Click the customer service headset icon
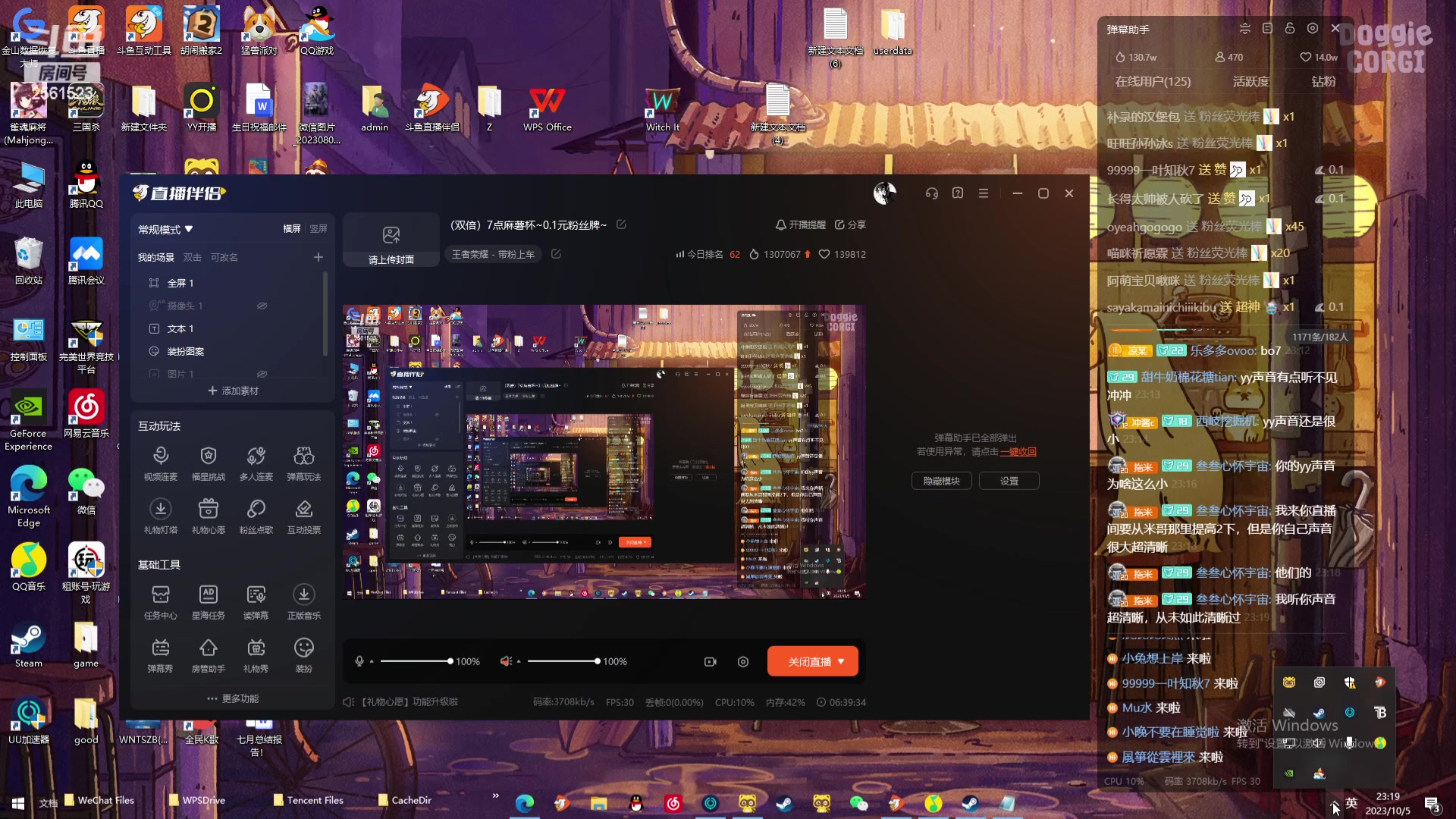This screenshot has height=819, width=1456. coord(931,193)
